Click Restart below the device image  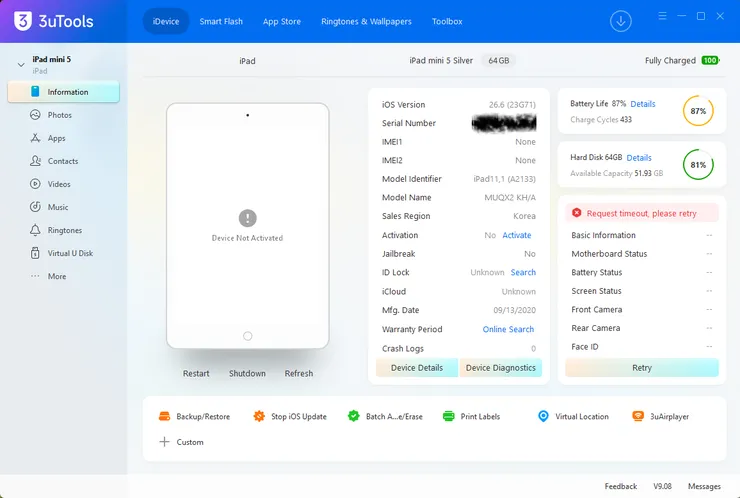point(196,373)
